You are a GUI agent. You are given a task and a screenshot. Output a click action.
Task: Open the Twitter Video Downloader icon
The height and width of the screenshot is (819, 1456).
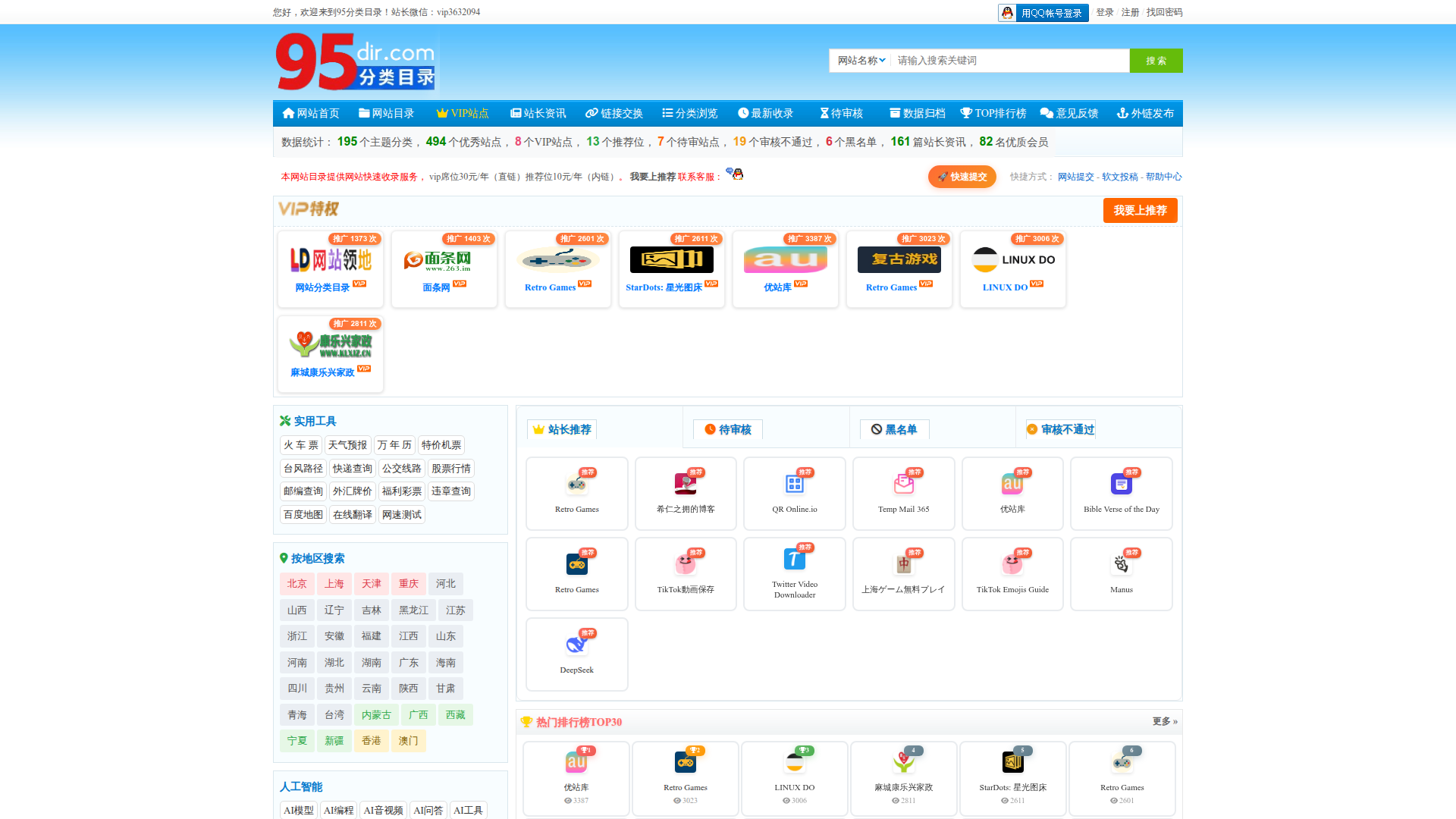(x=794, y=559)
